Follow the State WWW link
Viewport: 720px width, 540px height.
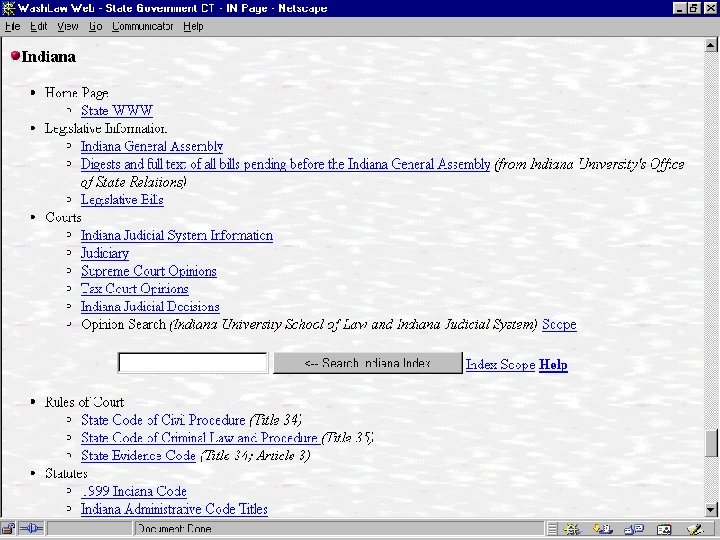pos(117,111)
